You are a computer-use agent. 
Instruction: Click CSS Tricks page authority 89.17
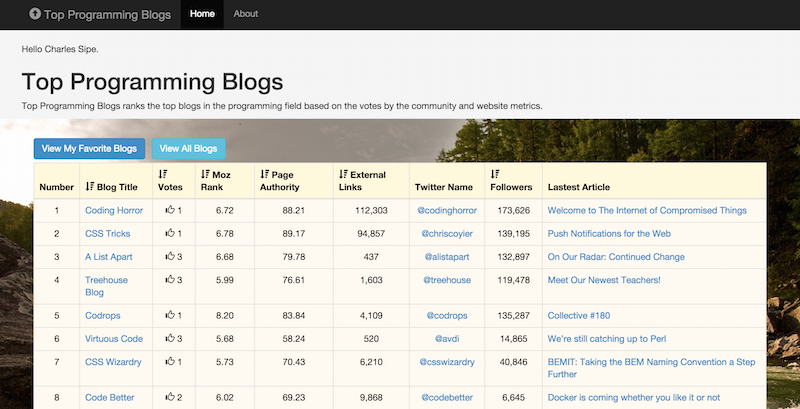(x=294, y=234)
